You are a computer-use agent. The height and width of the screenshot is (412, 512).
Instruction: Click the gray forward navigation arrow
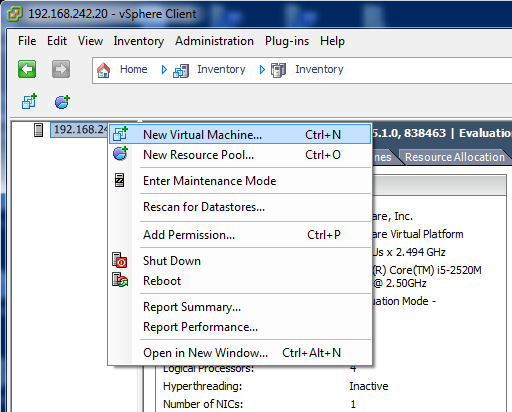click(x=61, y=69)
